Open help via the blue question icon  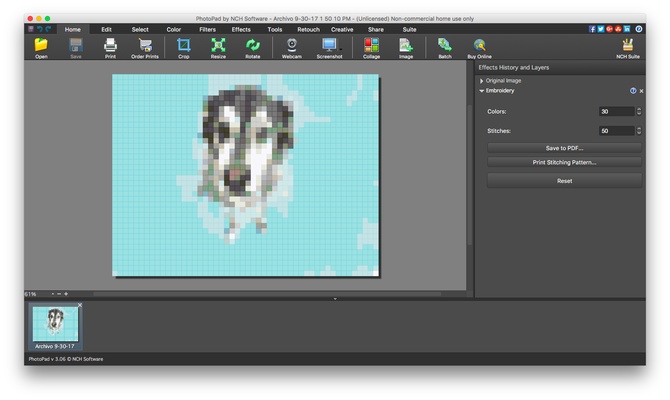pos(639,29)
